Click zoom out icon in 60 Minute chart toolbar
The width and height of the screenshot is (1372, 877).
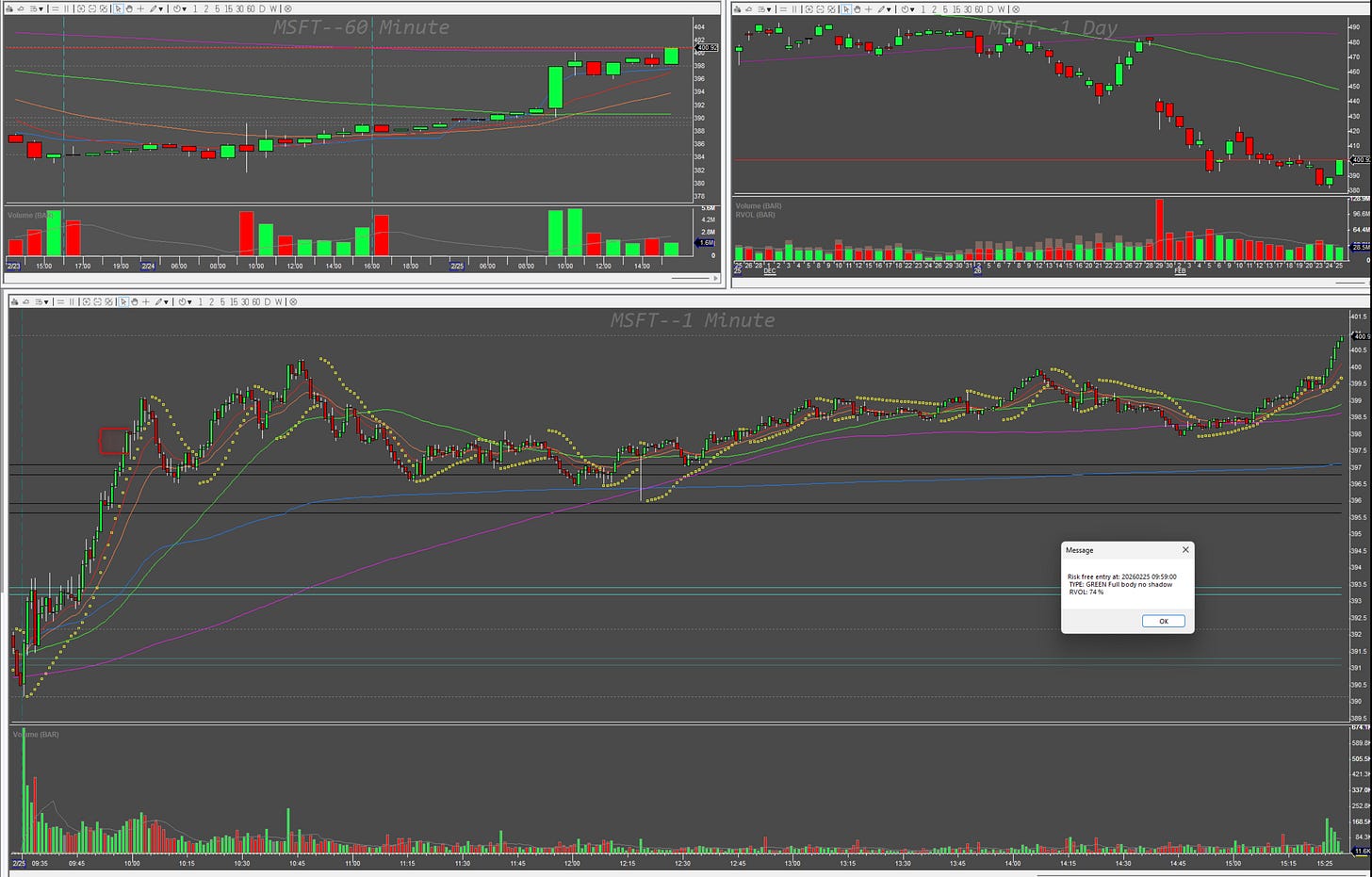(92, 8)
